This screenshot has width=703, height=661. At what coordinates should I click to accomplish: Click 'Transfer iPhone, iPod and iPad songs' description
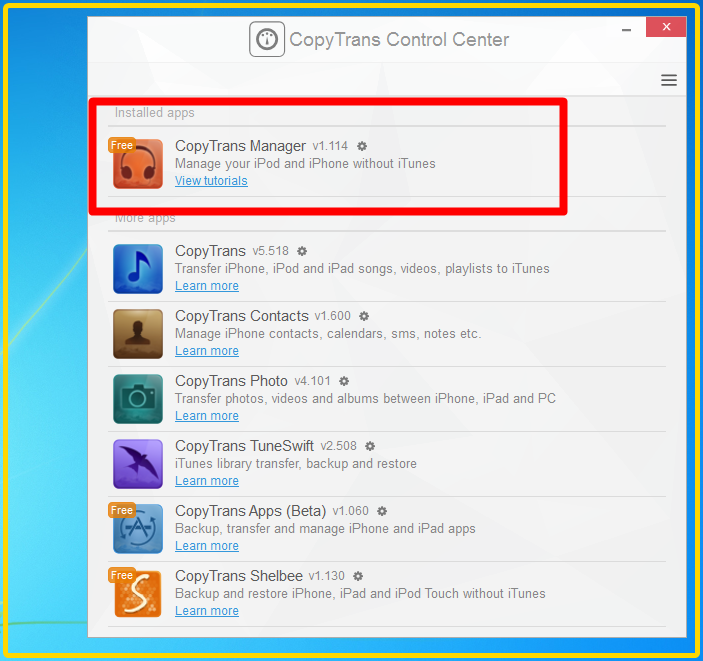[x=362, y=268]
